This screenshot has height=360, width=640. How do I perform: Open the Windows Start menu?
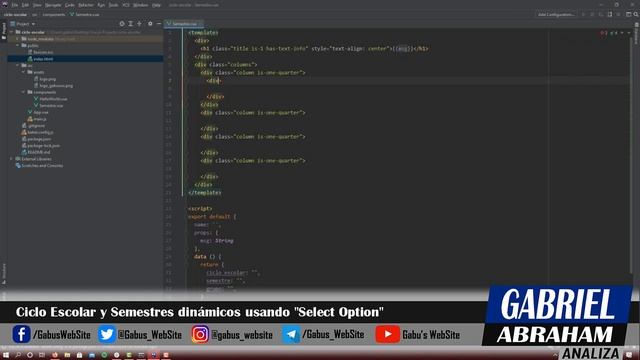pyautogui.click(x=6, y=355)
